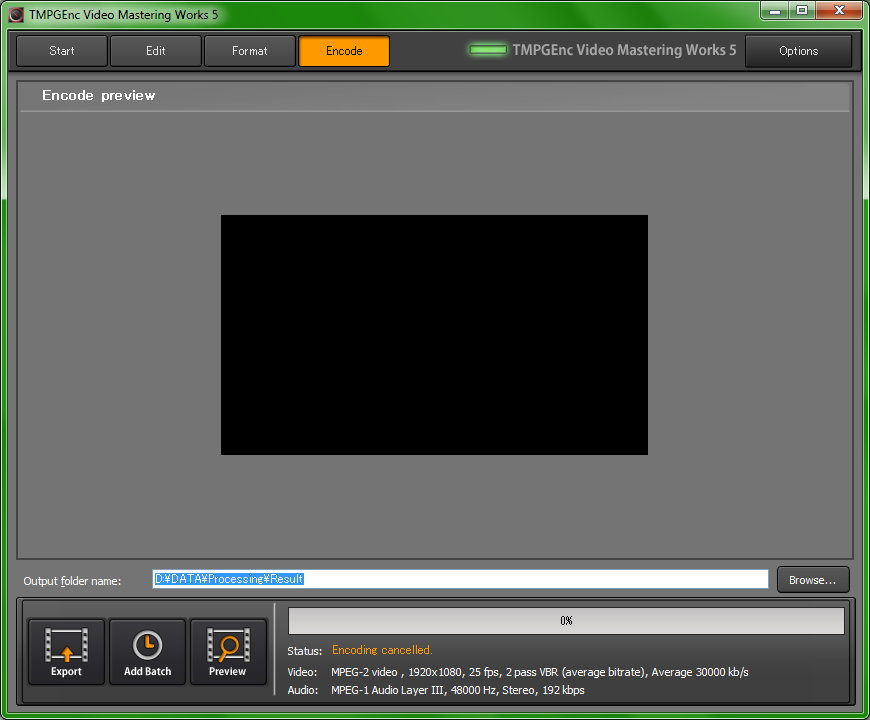This screenshot has width=870, height=720.
Task: Select the Encode tab
Action: 344,51
